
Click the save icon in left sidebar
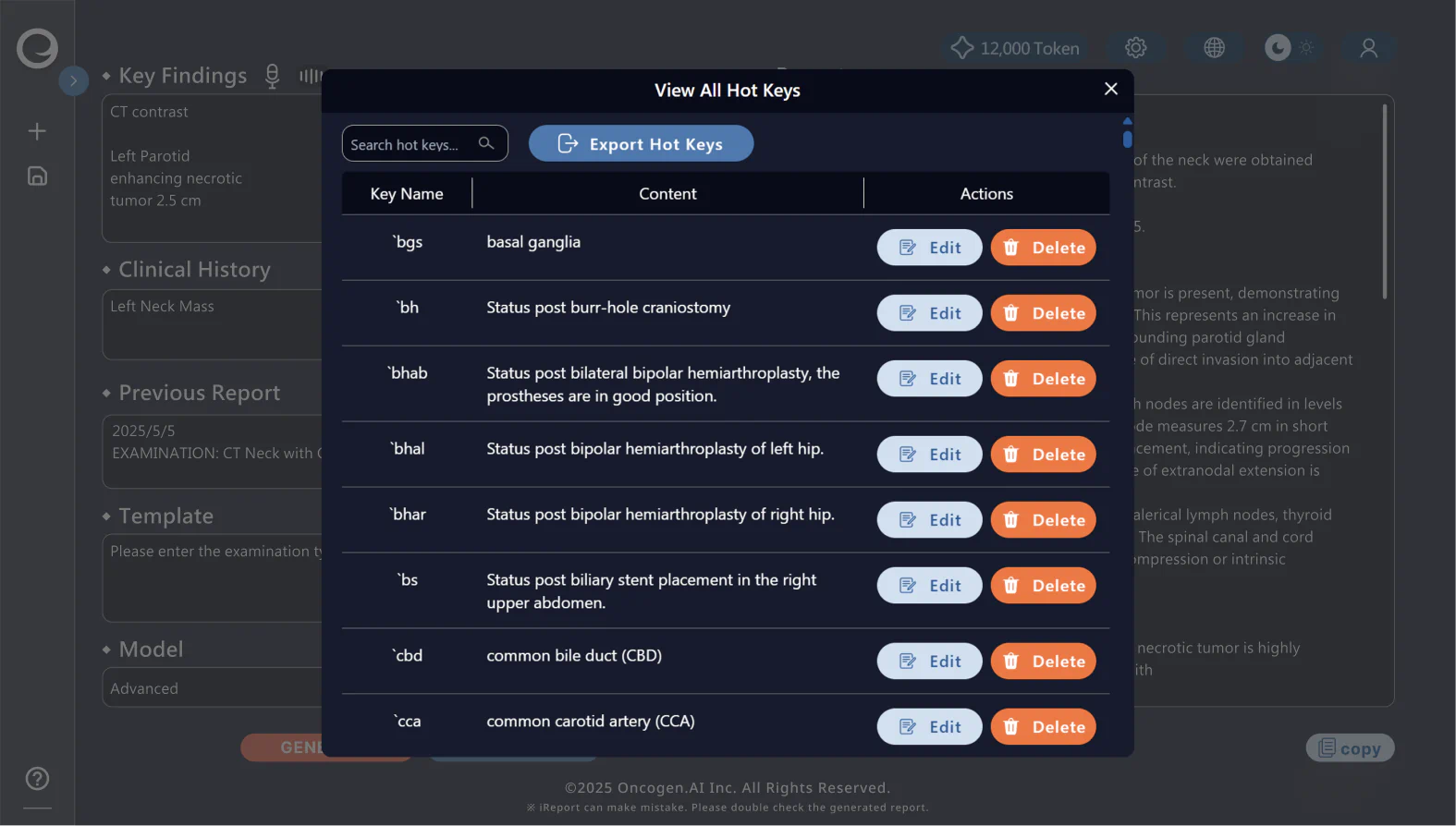pos(37,176)
